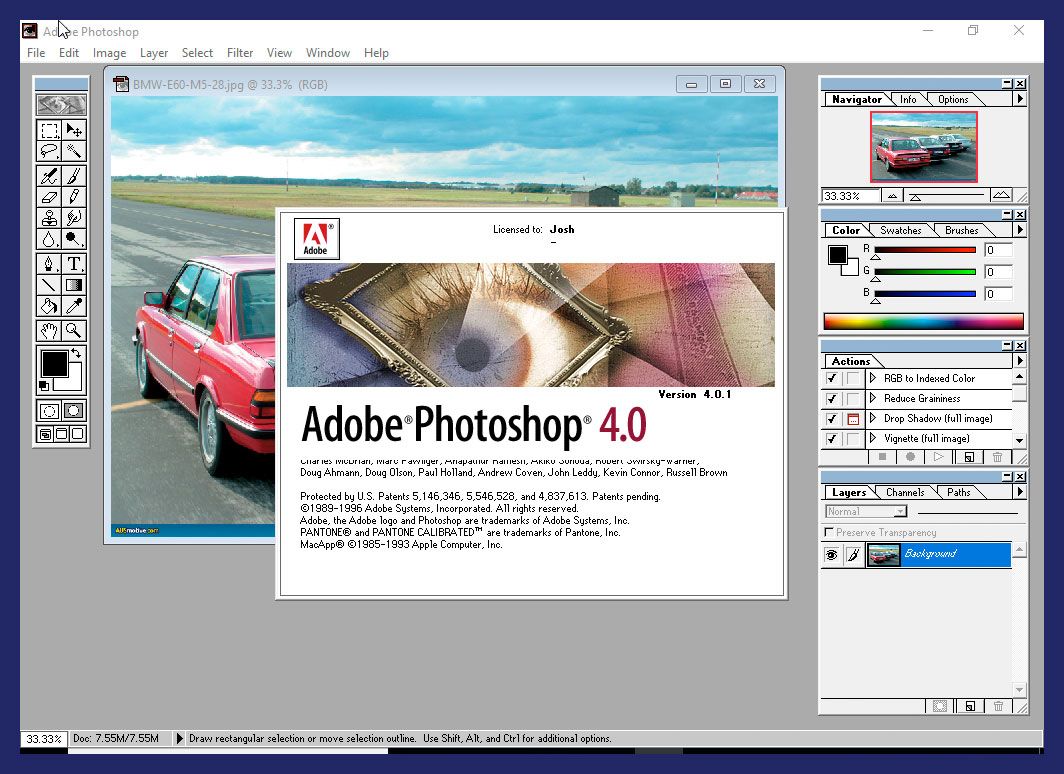The height and width of the screenshot is (774, 1064).
Task: Toggle the RGB to Indexed Color action checkmark
Action: pos(831,379)
